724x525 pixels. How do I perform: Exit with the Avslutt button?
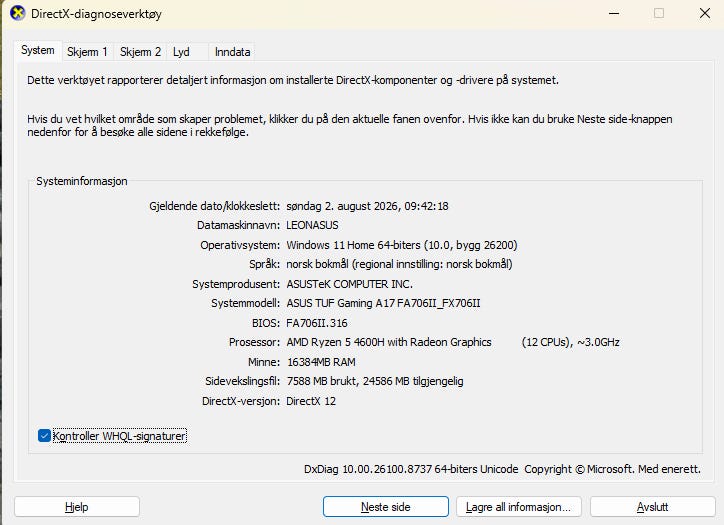(x=652, y=507)
